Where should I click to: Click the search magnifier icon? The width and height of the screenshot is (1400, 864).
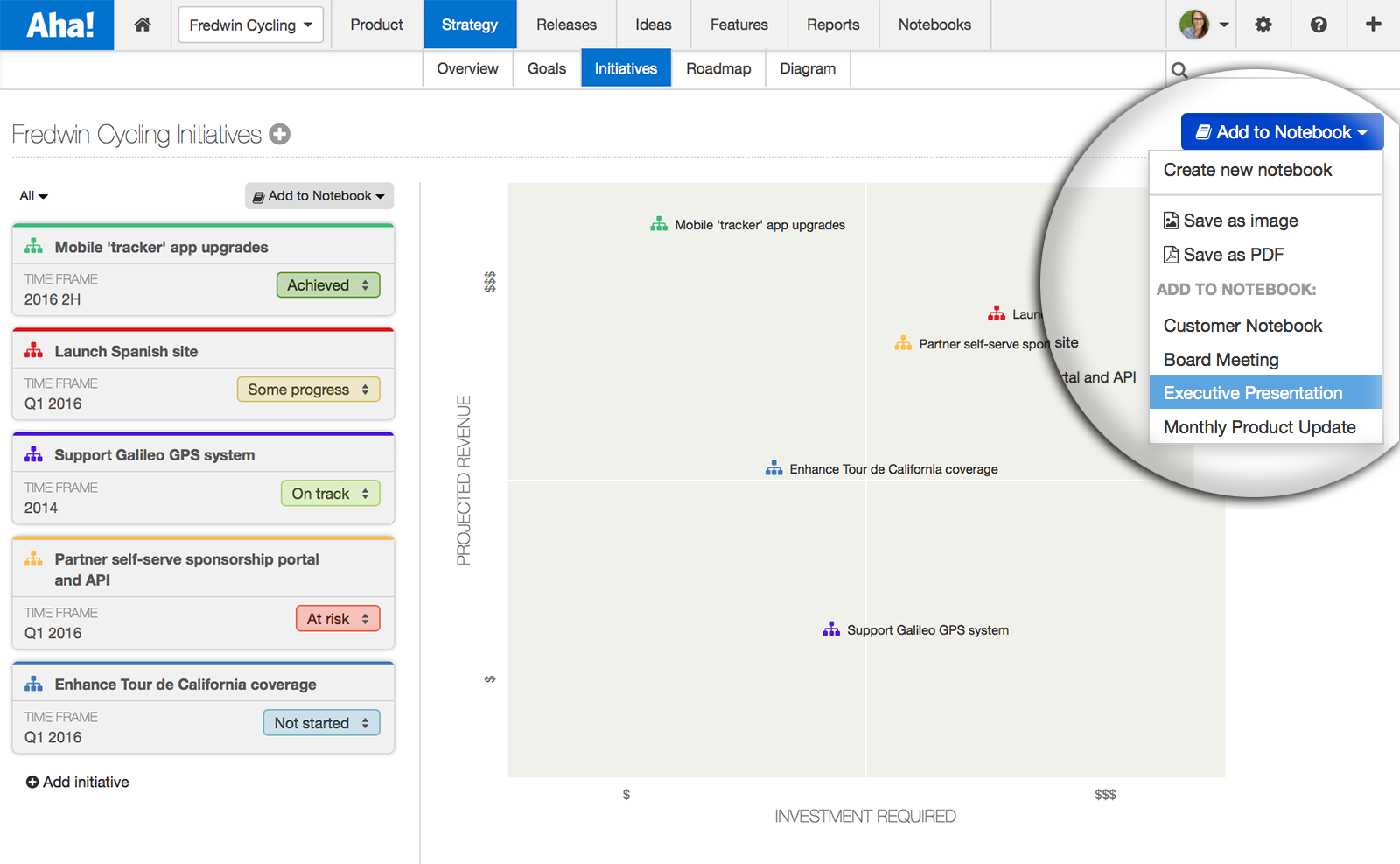point(1180,69)
